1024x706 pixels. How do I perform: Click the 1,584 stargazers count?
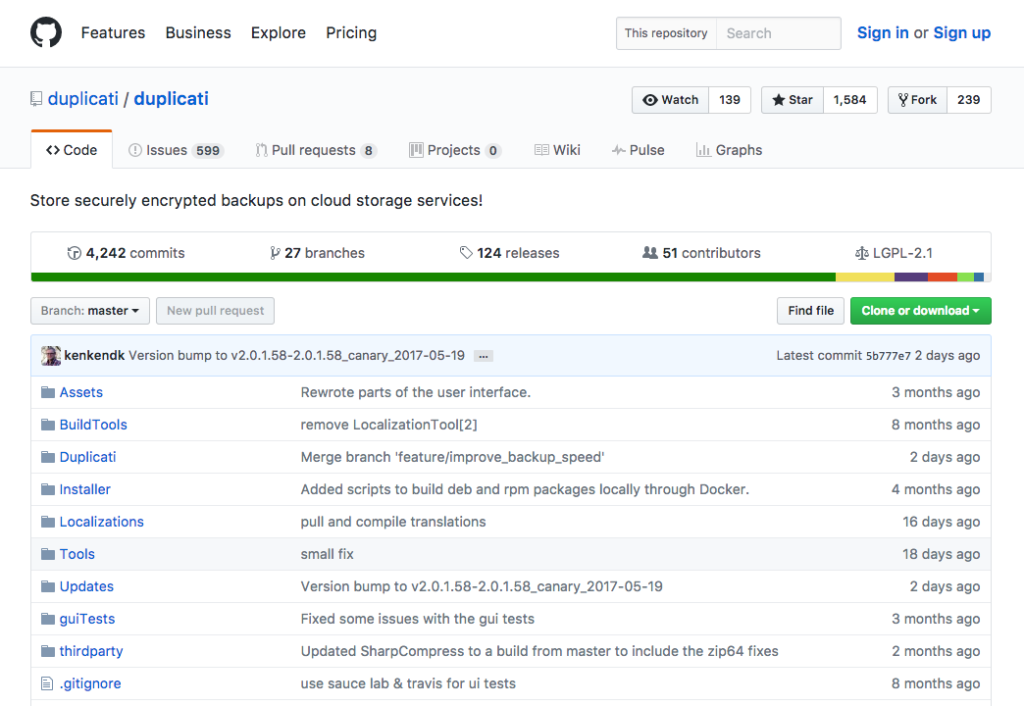click(x=850, y=100)
